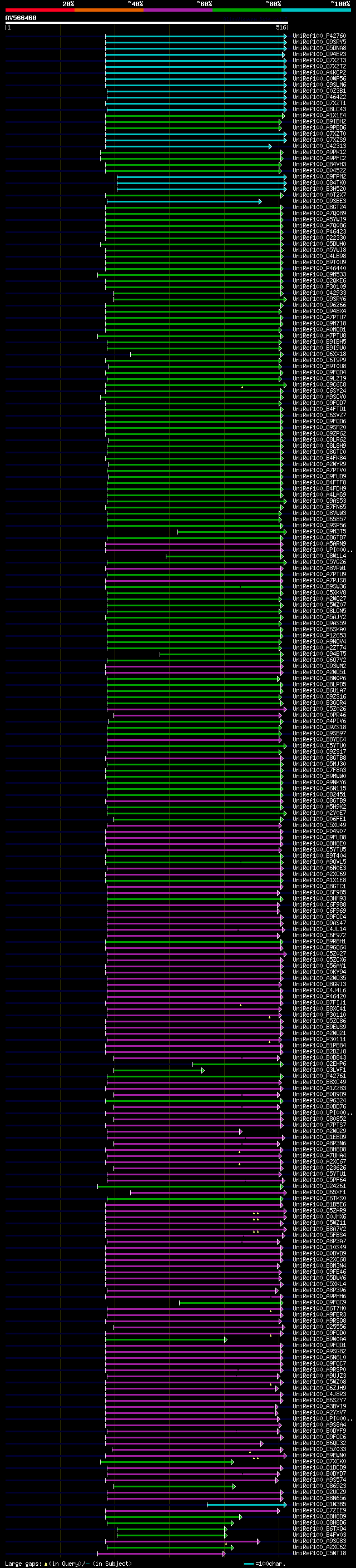Click label UniRef100_B6U1A7
The height and width of the screenshot is (1568, 356).
click(319, 691)
